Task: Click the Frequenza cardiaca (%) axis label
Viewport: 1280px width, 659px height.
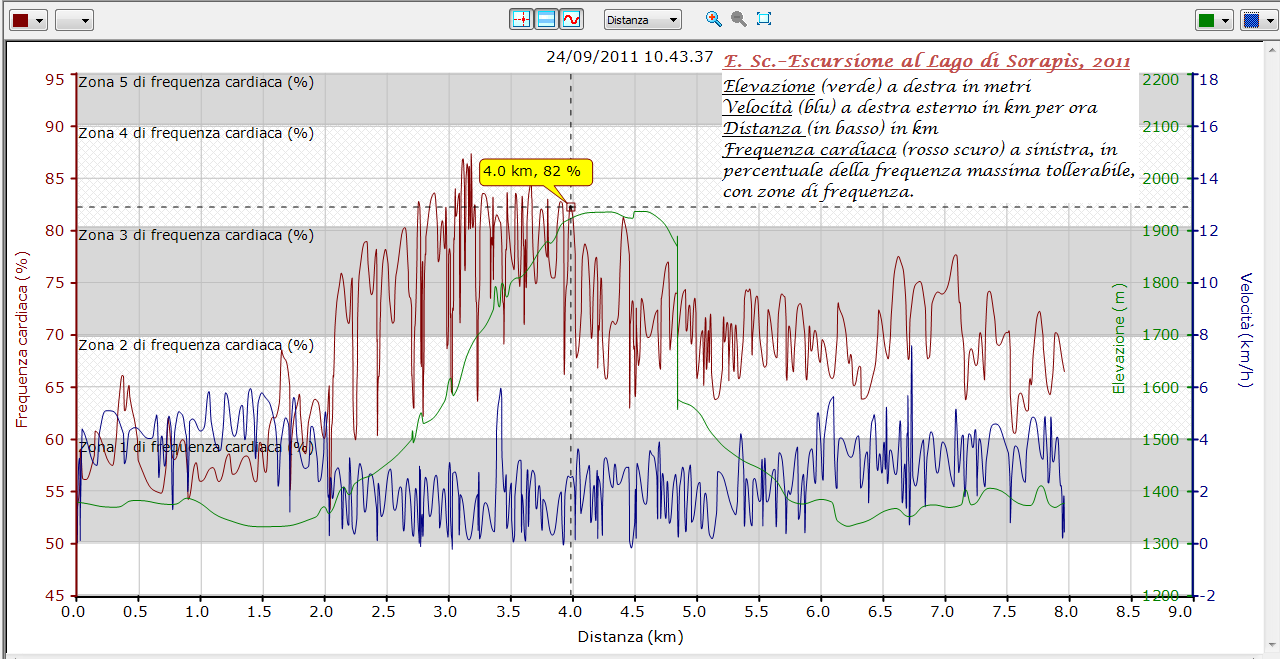Action: coord(22,339)
